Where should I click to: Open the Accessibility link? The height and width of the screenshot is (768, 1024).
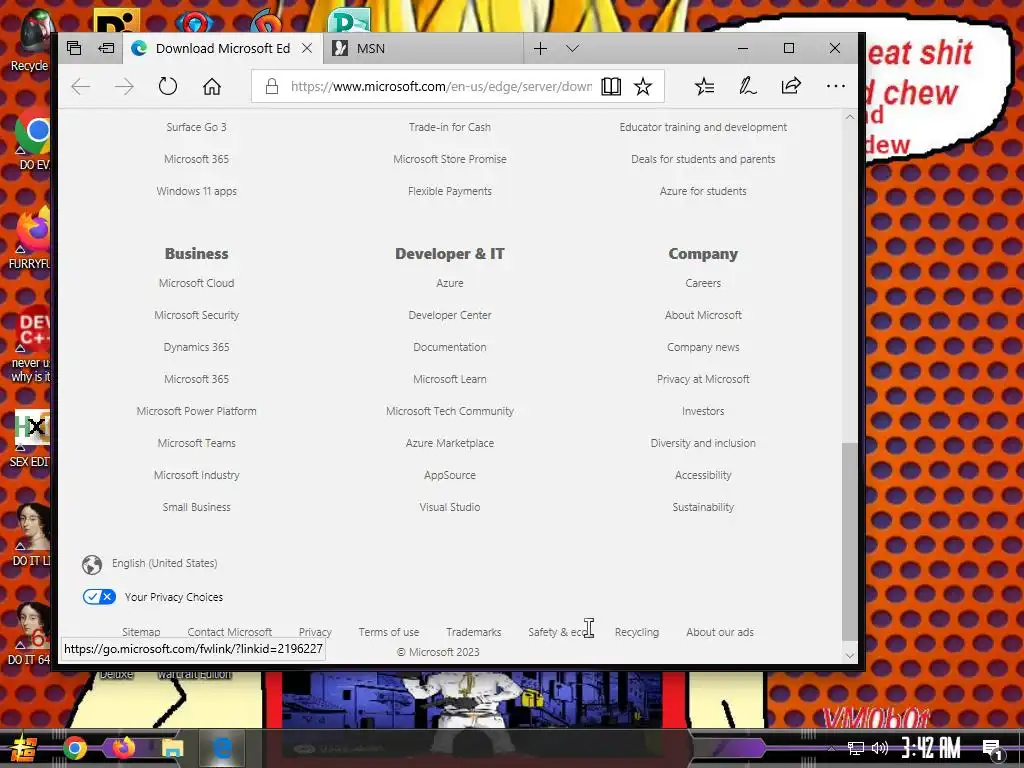pyautogui.click(x=703, y=475)
